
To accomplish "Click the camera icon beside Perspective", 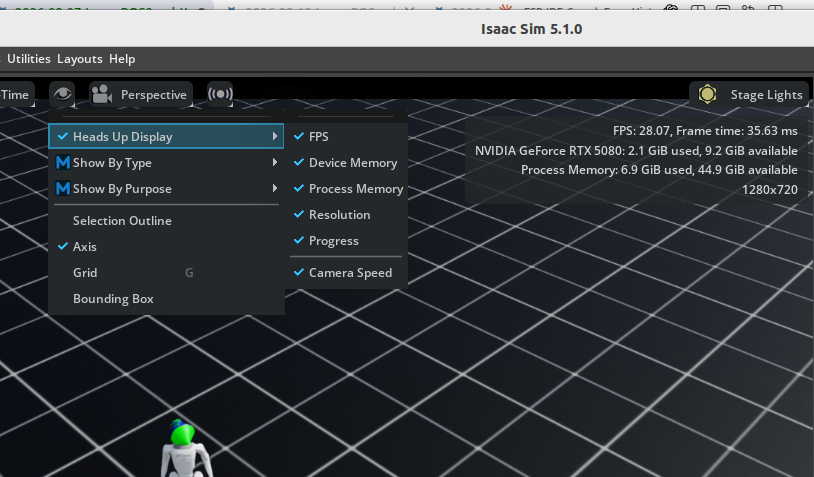I will (101, 94).
